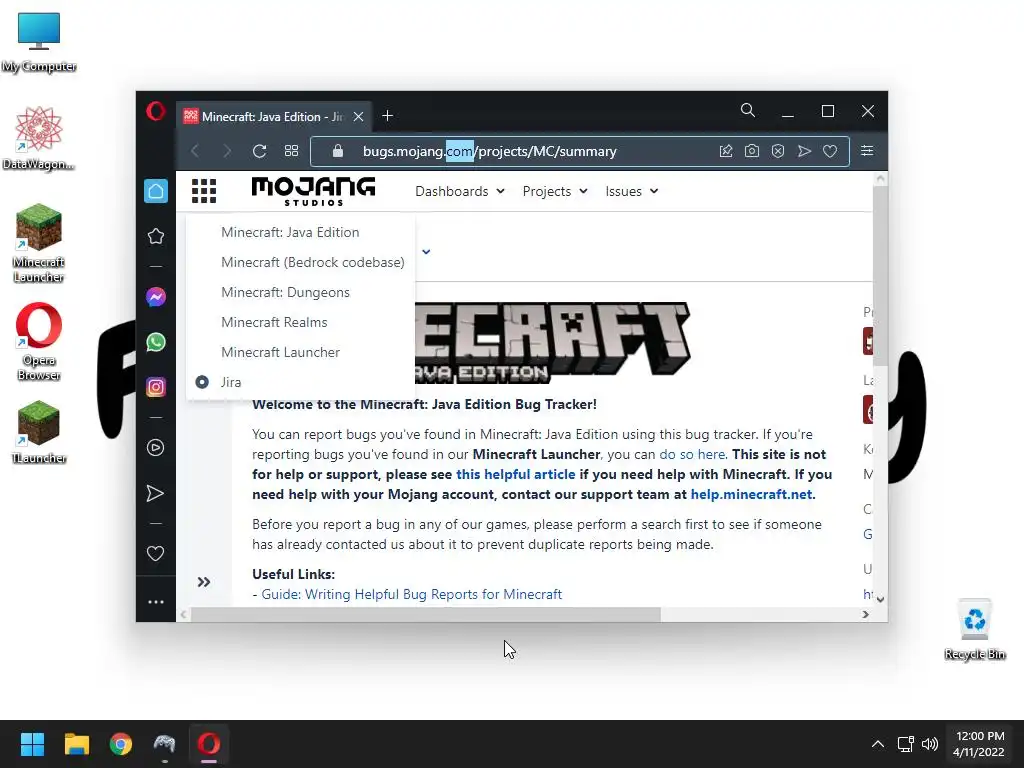The height and width of the screenshot is (768, 1024).
Task: Click the address bar share/edit icon
Action: (726, 151)
